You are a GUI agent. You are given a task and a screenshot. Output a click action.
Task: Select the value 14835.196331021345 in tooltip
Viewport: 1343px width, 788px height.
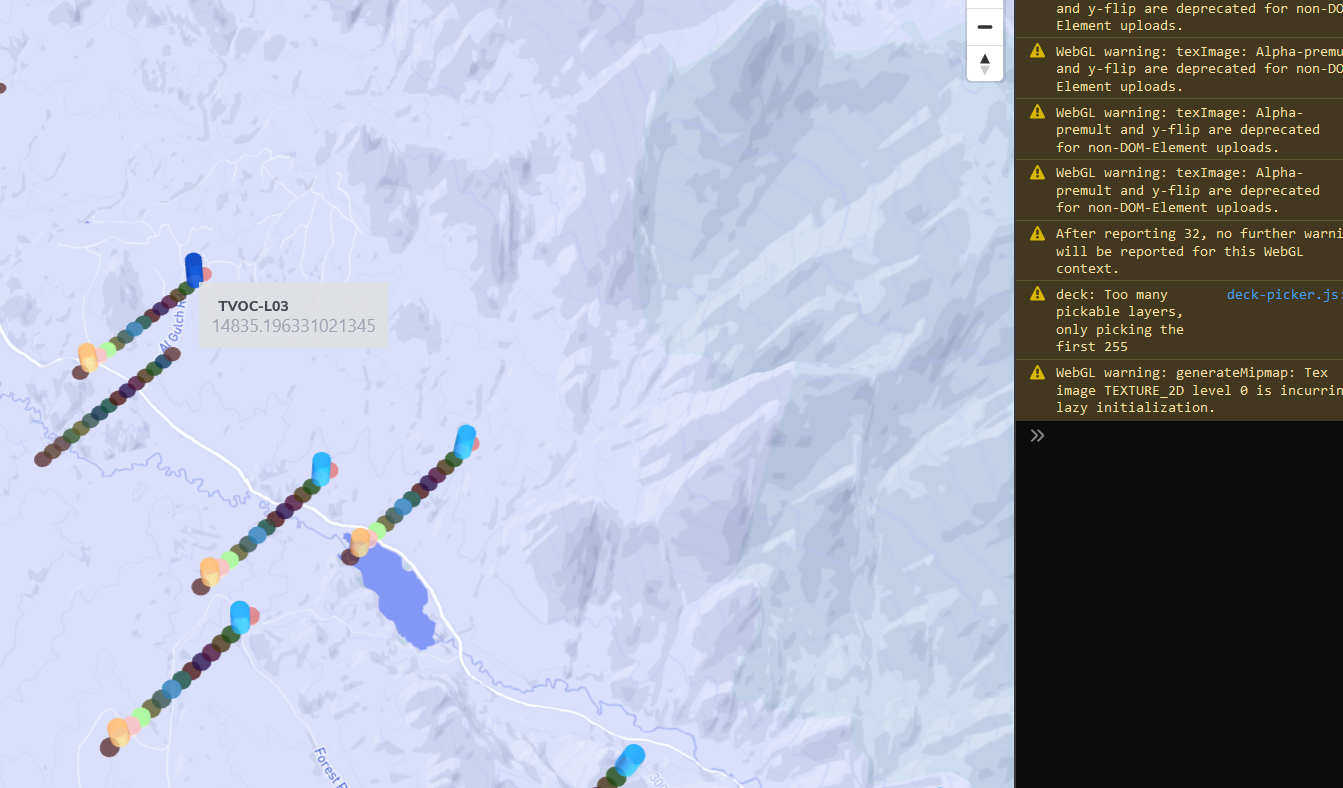point(293,326)
